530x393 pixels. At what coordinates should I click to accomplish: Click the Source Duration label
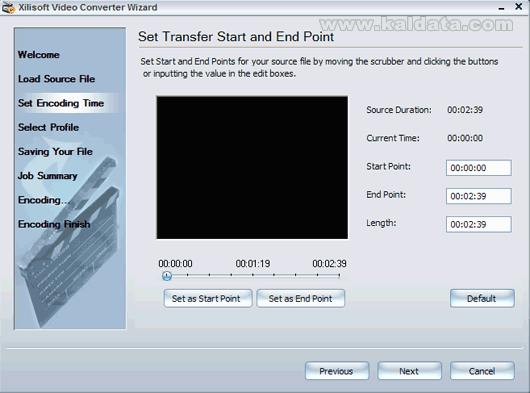coord(399,110)
